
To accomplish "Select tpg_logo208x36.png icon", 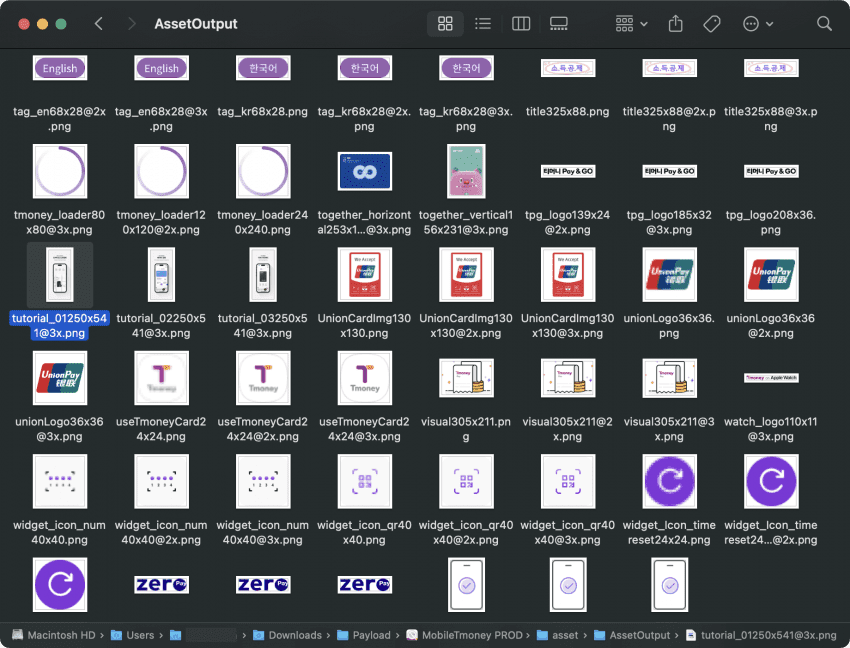I will (771, 171).
